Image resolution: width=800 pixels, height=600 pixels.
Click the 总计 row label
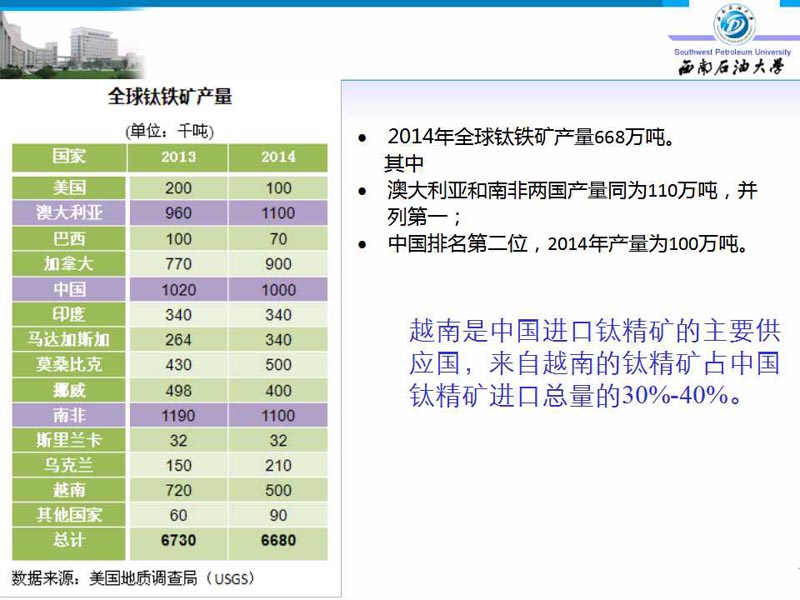pos(69,540)
